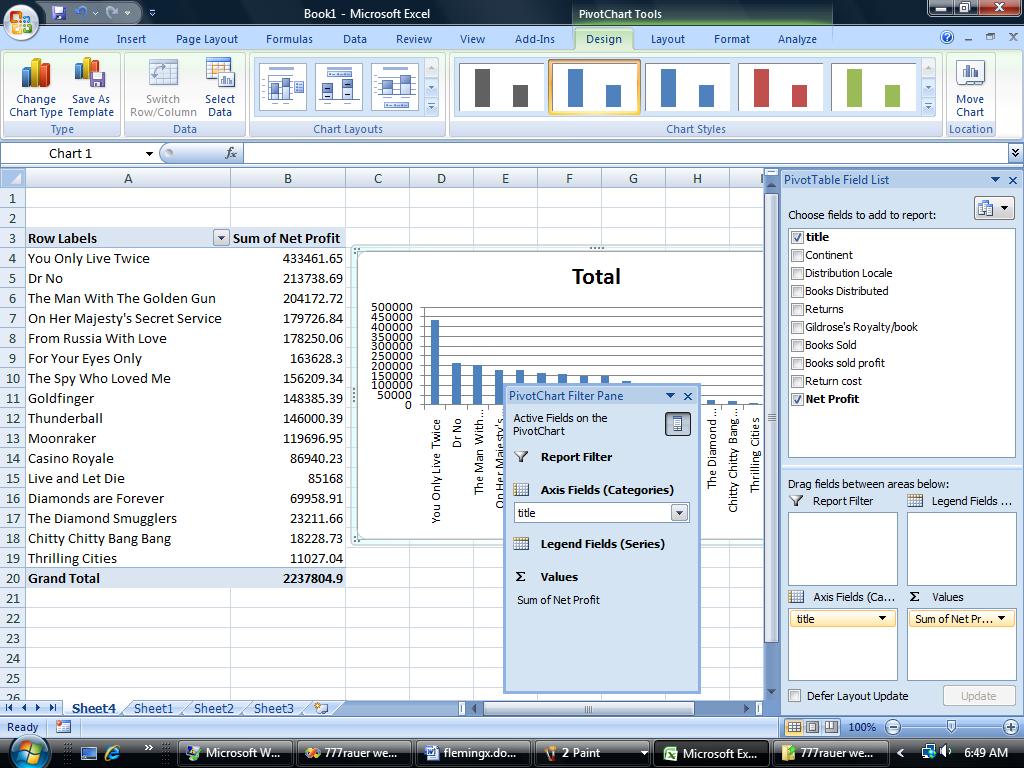Click the Select All corner of worksheet
Screen dimensions: 1024x768
point(13,178)
